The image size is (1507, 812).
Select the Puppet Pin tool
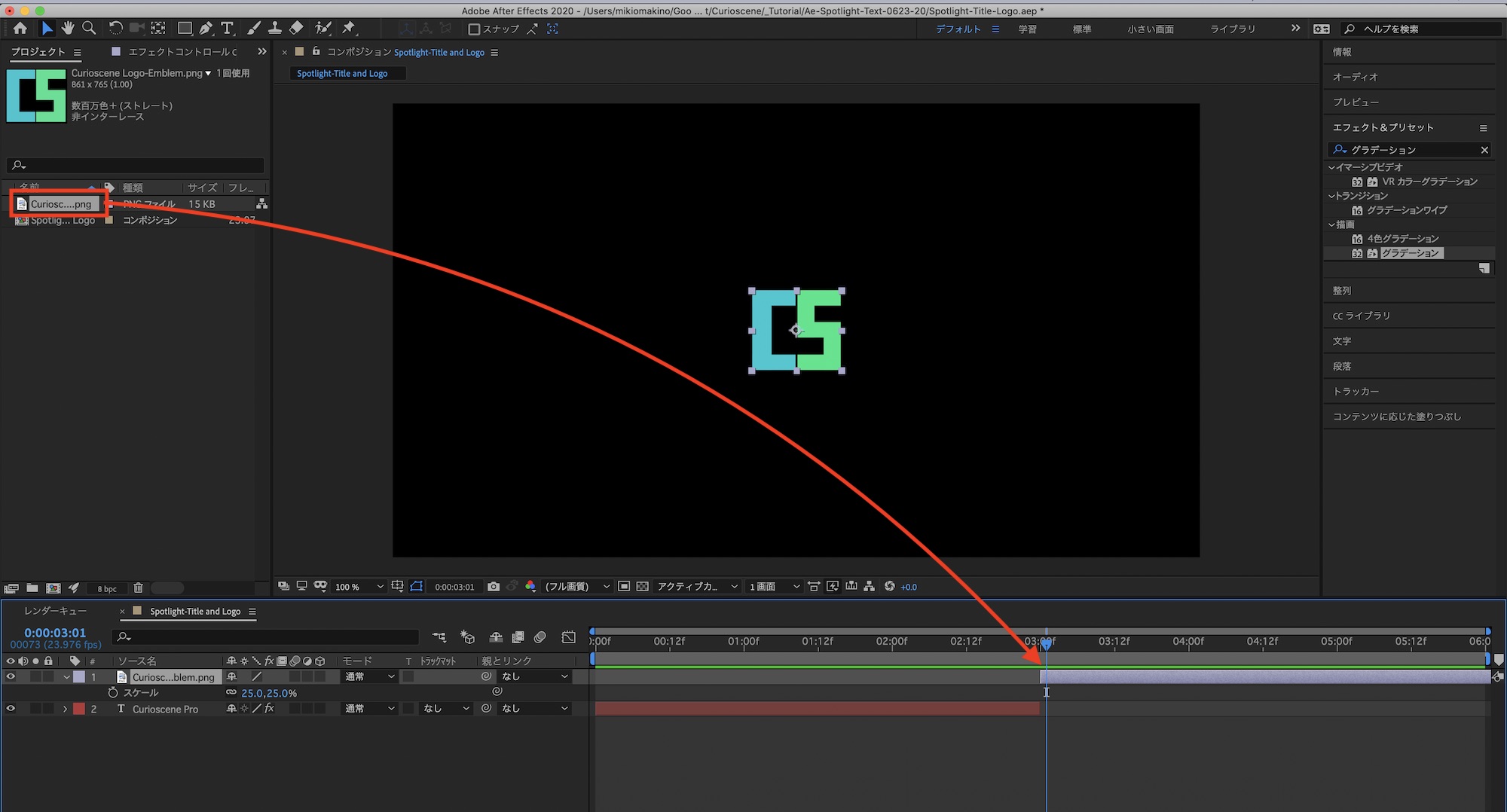(348, 29)
